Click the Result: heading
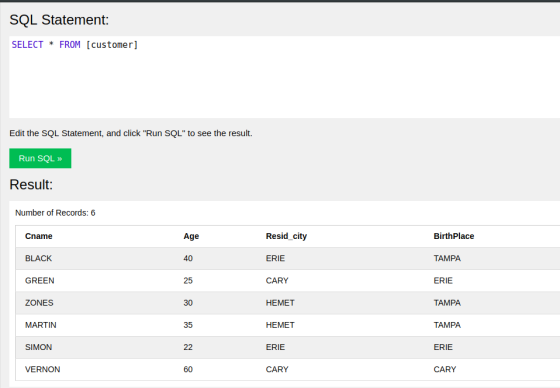Screen dimensions: 560x388 (x=31, y=185)
